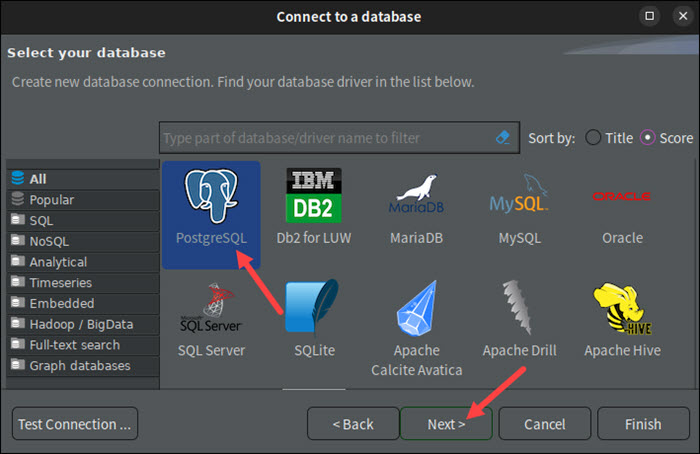Sort drivers by Title

tap(609, 138)
